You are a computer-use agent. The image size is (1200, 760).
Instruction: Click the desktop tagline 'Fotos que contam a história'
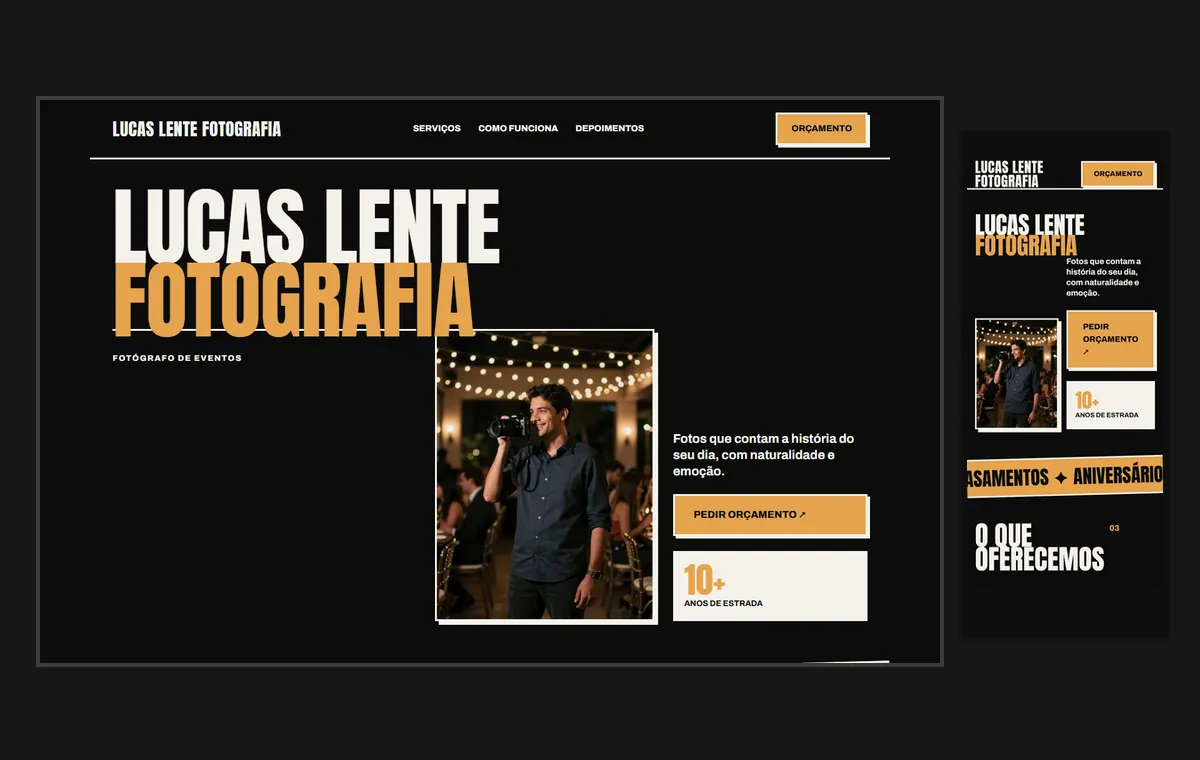coord(764,455)
